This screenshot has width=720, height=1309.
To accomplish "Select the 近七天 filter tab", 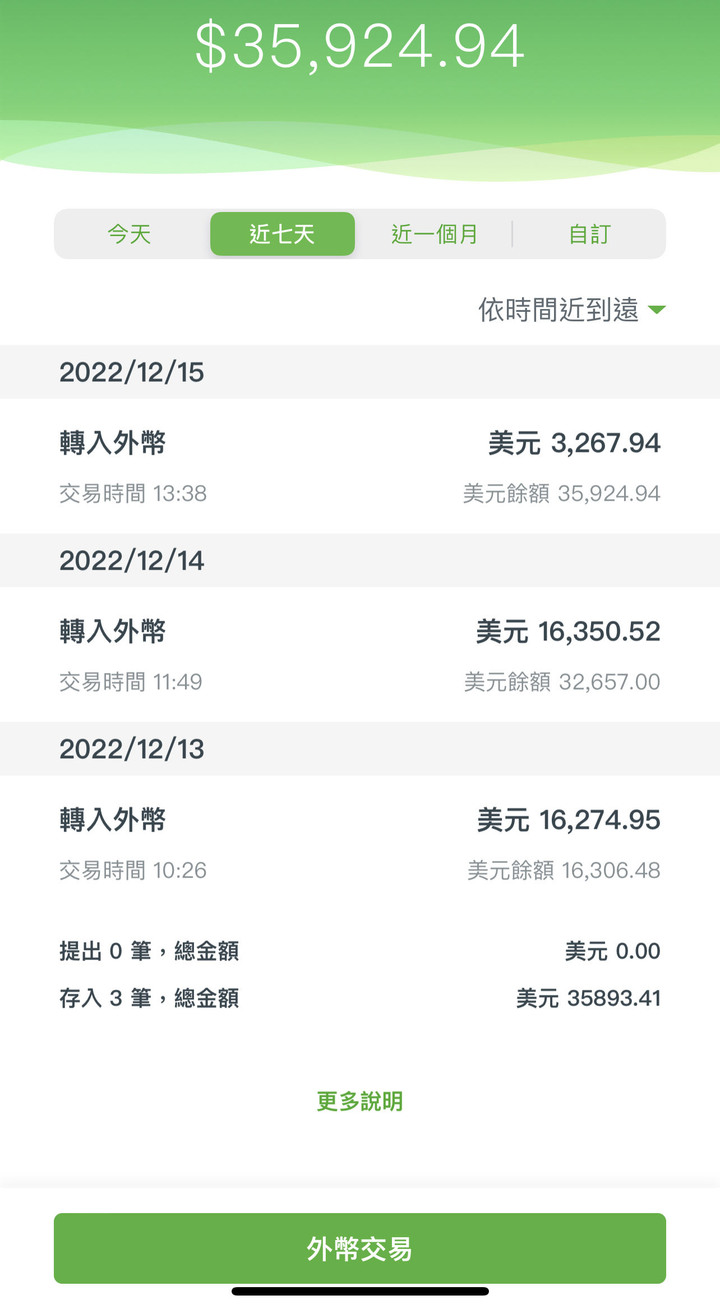I will (x=282, y=235).
